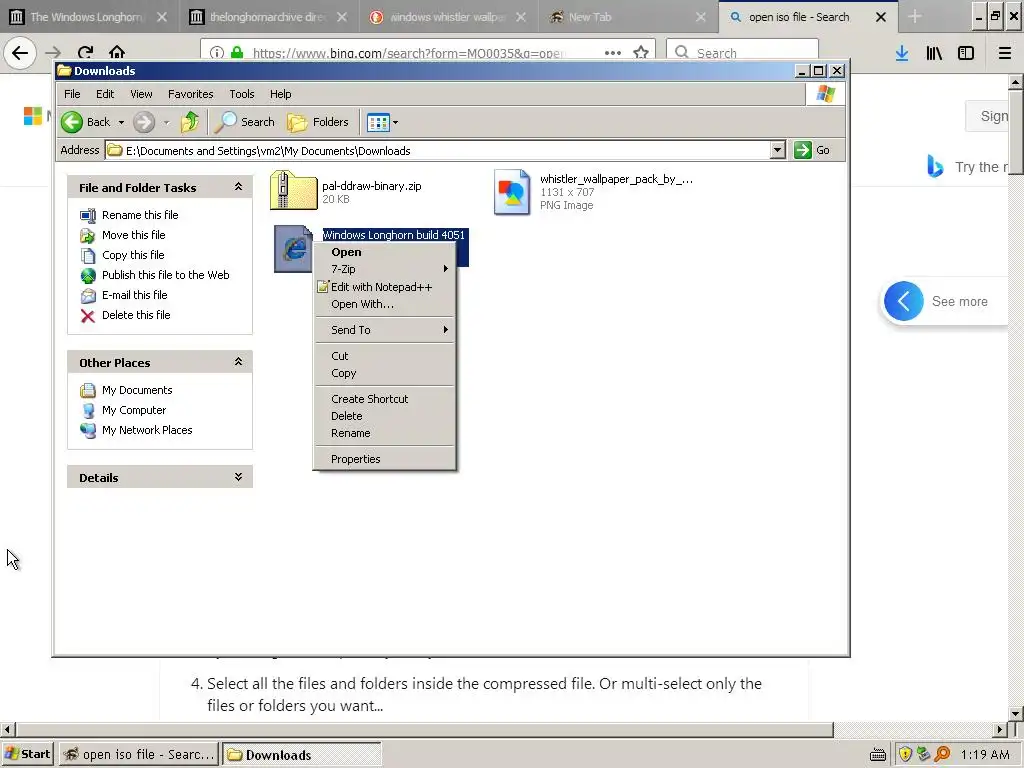
Task: Expand the Details panel
Action: (238, 477)
